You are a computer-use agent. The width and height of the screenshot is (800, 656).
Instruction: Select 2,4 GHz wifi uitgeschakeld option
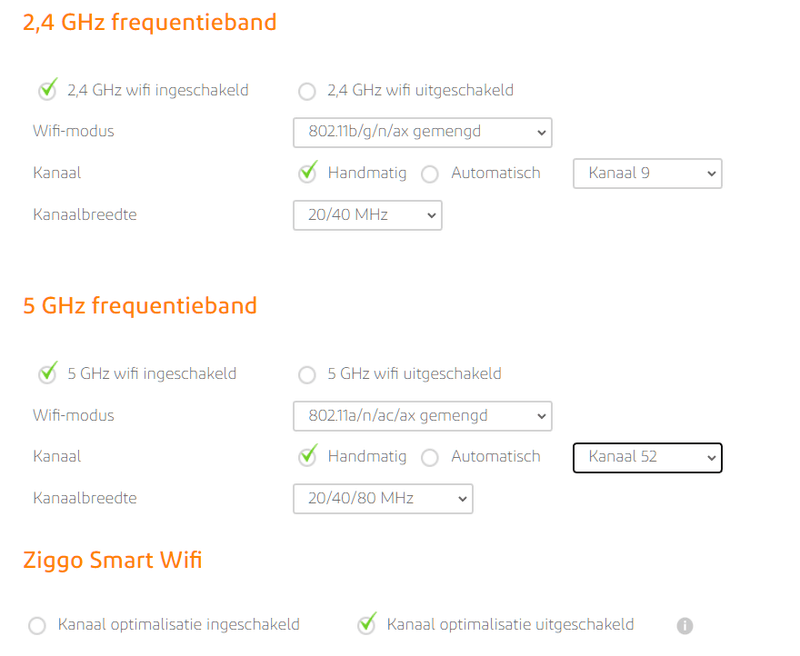pyautogui.click(x=307, y=91)
